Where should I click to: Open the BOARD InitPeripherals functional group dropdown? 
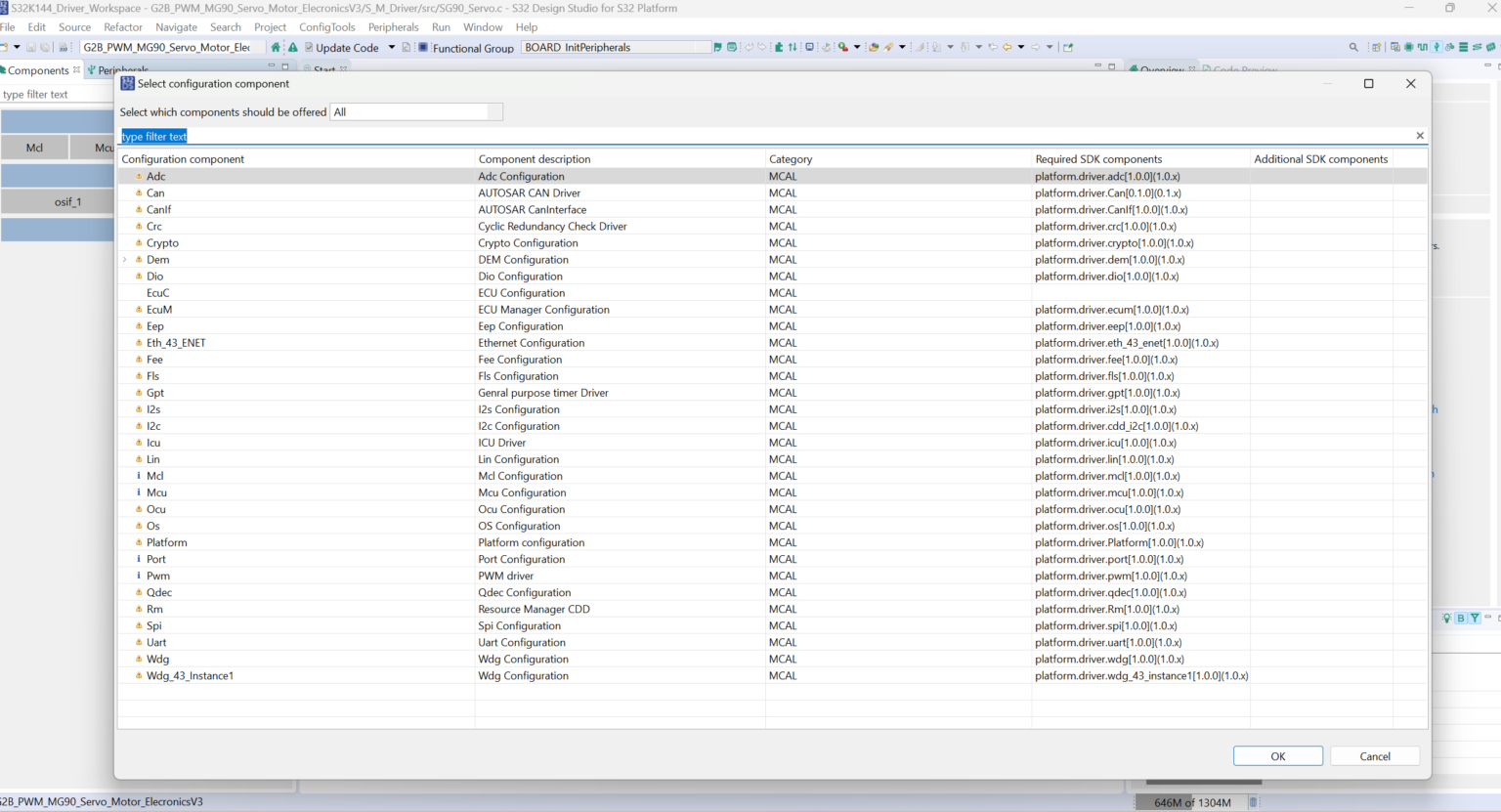pyautogui.click(x=616, y=46)
